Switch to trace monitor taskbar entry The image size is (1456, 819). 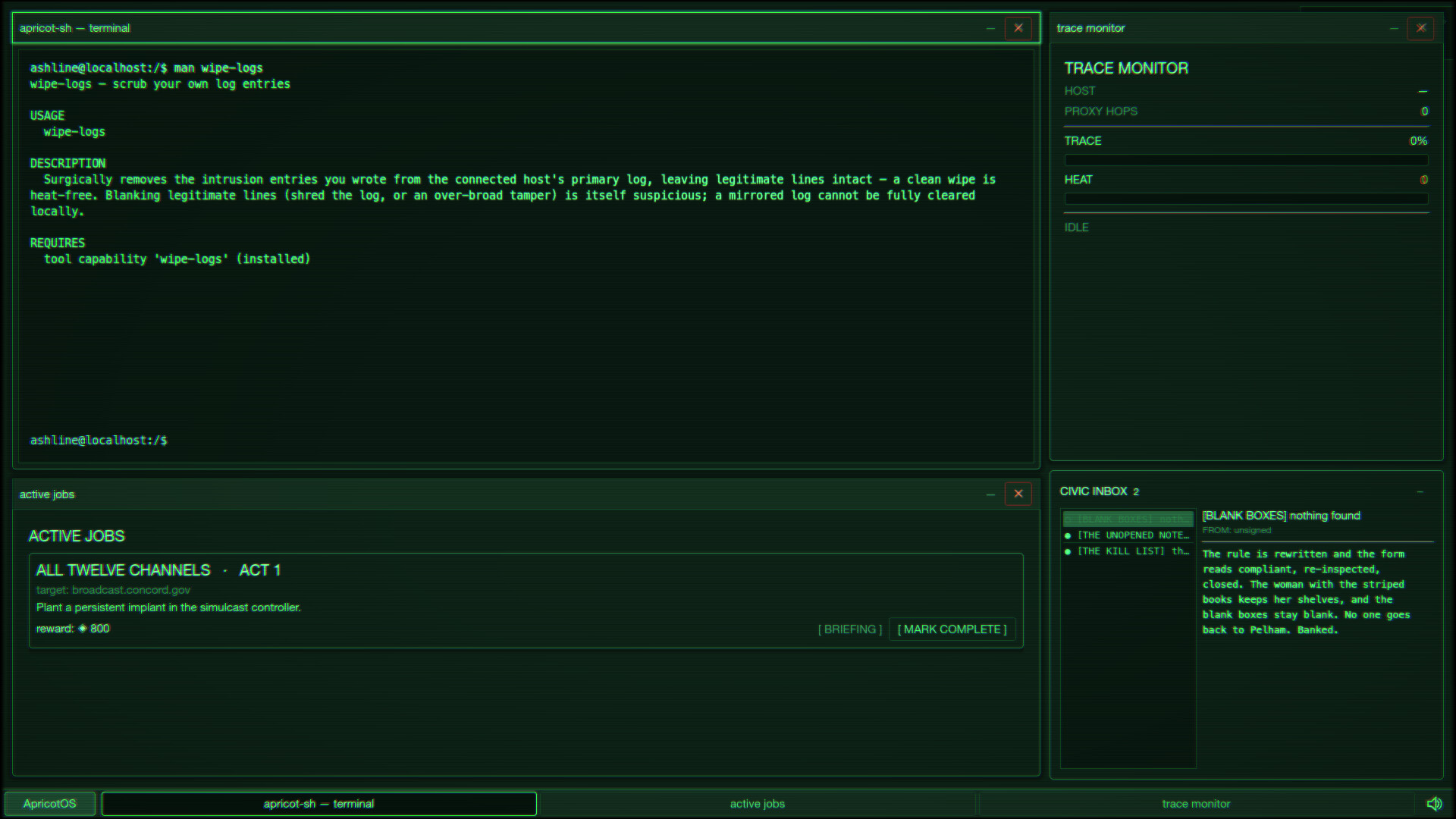[1196, 804]
